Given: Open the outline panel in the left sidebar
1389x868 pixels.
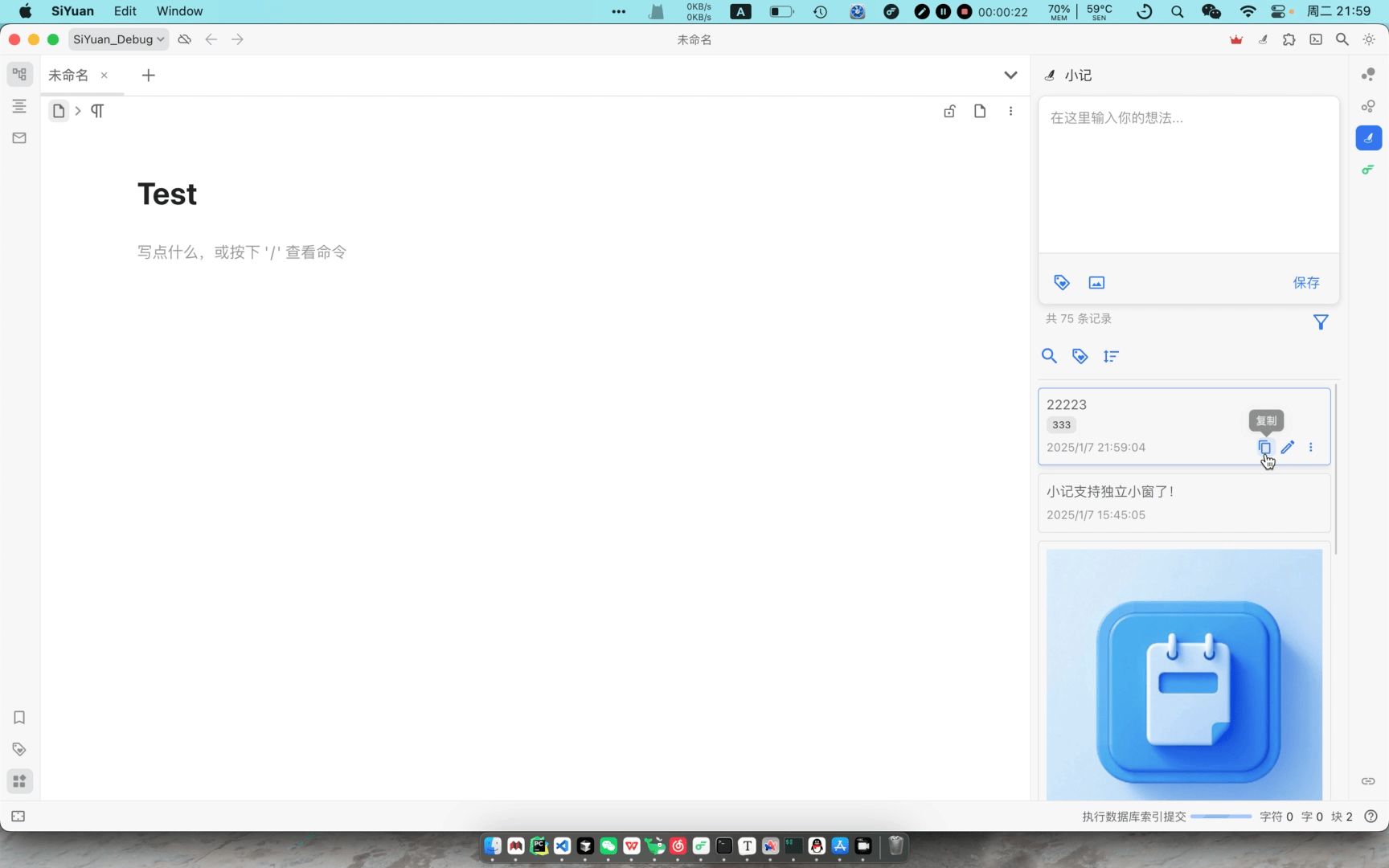Looking at the screenshot, I should tap(19, 106).
